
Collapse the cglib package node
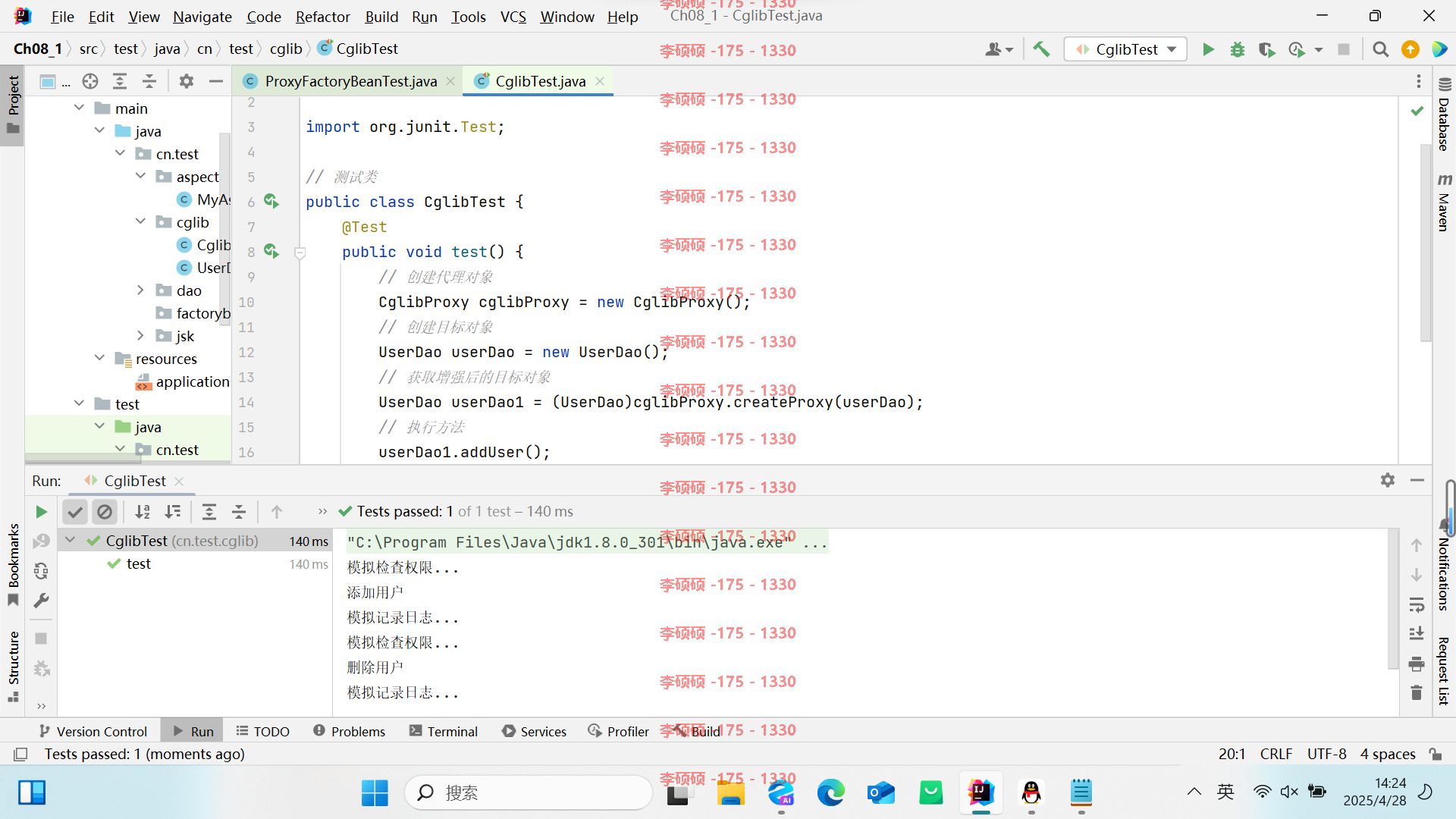click(x=141, y=222)
